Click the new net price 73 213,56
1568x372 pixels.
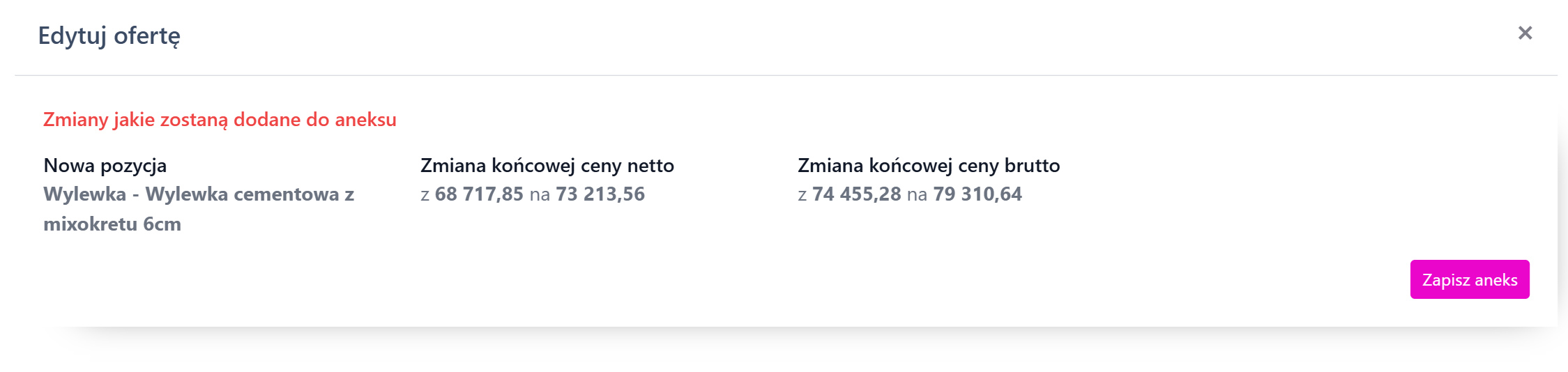(600, 194)
